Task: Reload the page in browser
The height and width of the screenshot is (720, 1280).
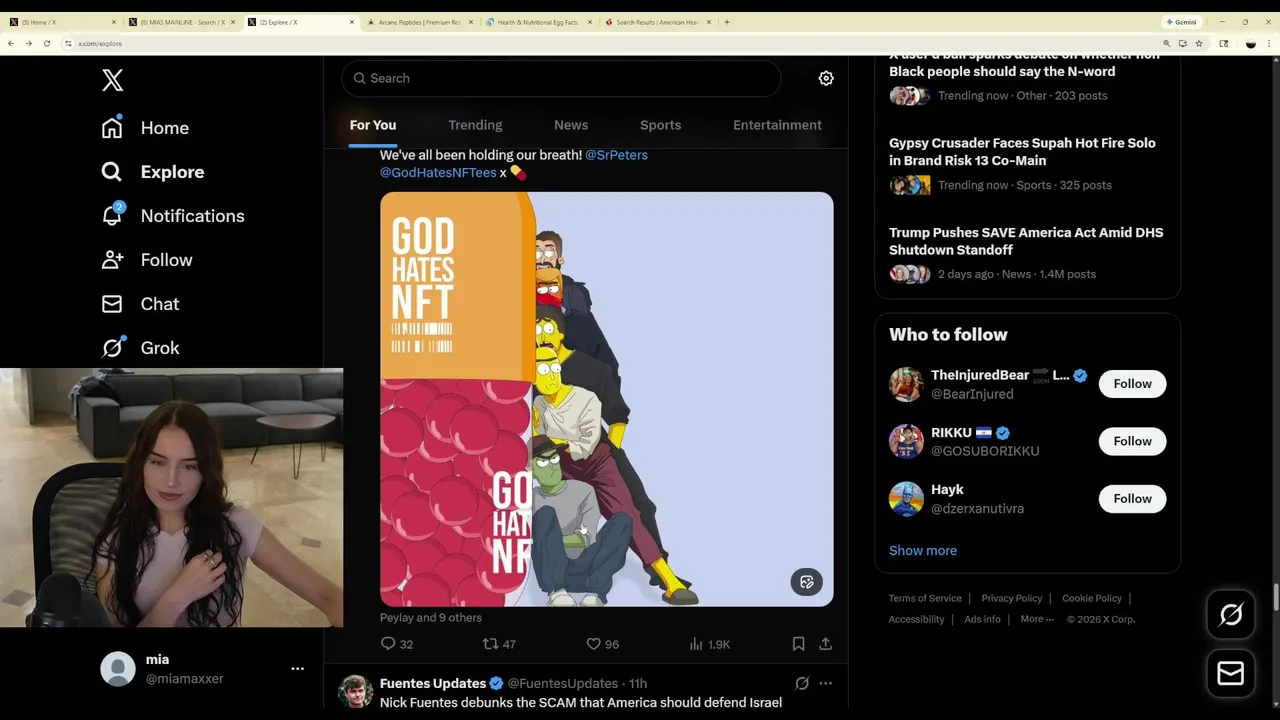Action: click(46, 43)
